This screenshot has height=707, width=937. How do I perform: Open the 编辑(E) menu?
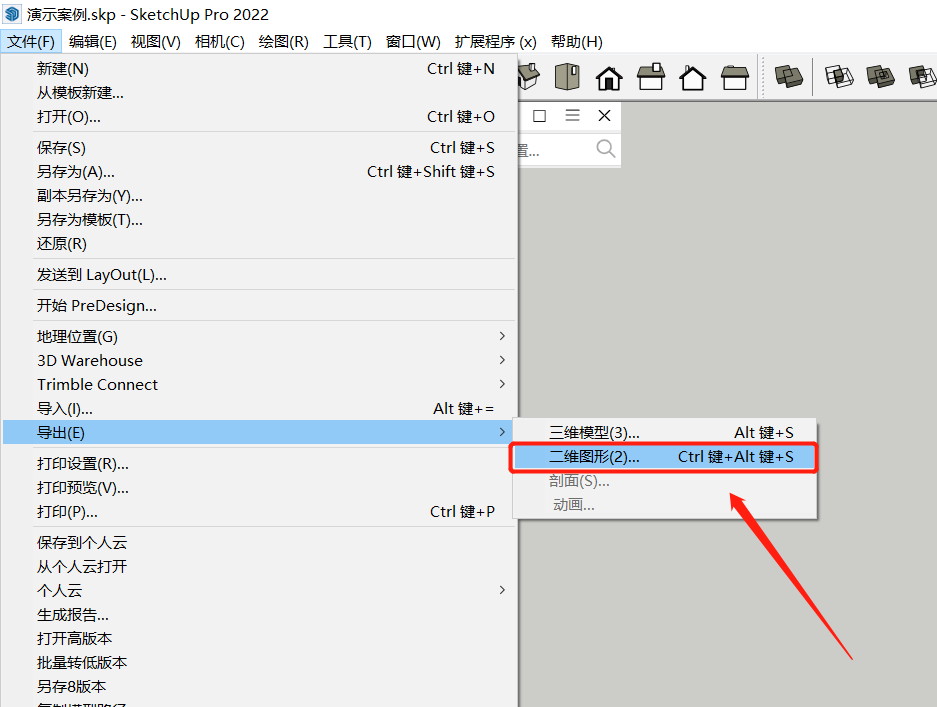point(93,42)
